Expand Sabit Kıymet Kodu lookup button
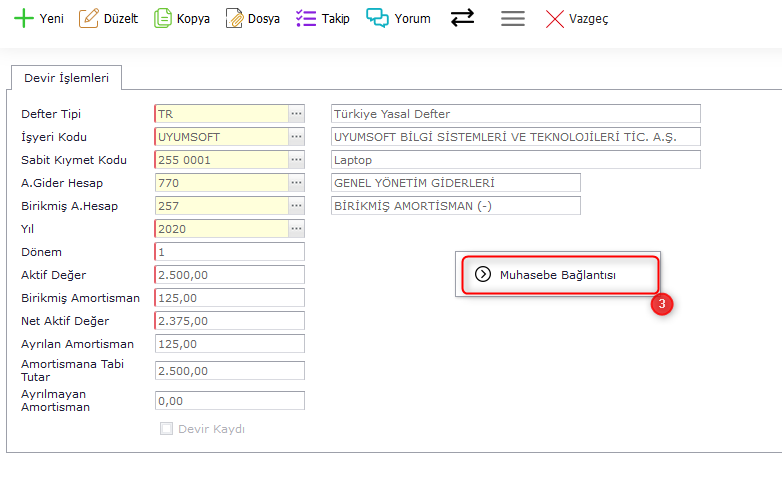Viewport: 782px width, 479px height. 296,160
